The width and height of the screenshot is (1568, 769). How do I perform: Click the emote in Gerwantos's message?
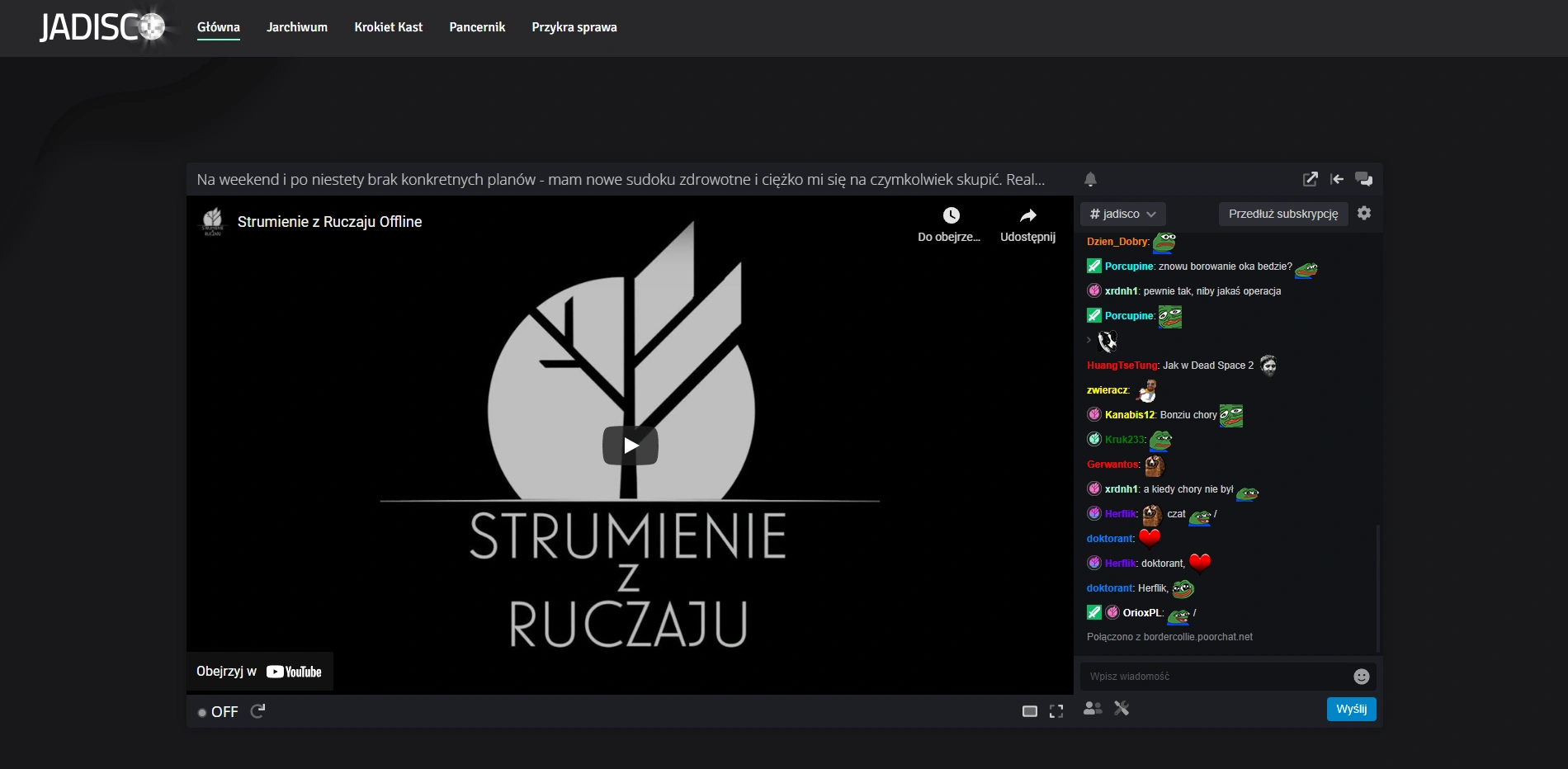click(x=1155, y=466)
